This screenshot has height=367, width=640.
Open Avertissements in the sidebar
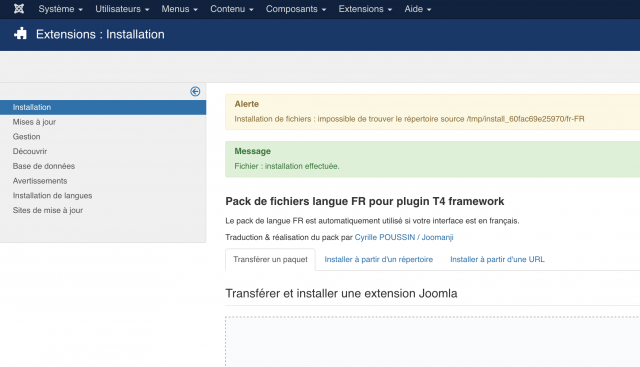pyautogui.click(x=40, y=181)
